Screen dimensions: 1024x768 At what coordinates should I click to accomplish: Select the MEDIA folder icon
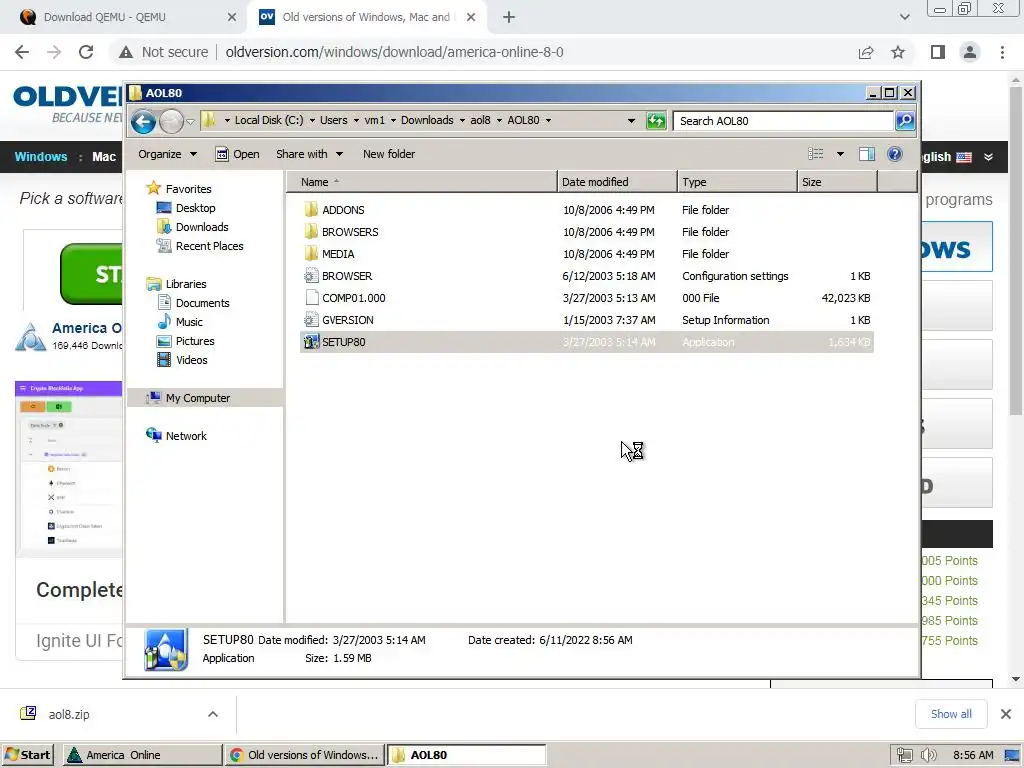311,254
